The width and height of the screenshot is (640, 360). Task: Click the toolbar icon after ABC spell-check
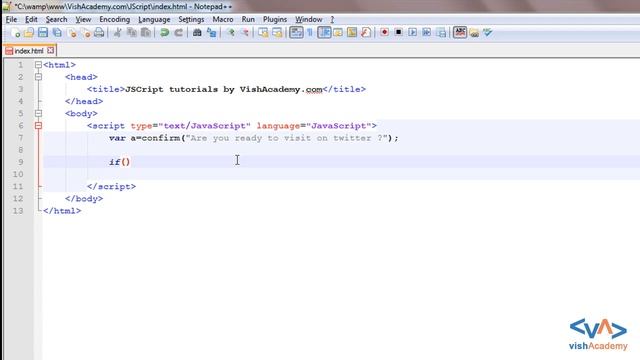(x=474, y=33)
